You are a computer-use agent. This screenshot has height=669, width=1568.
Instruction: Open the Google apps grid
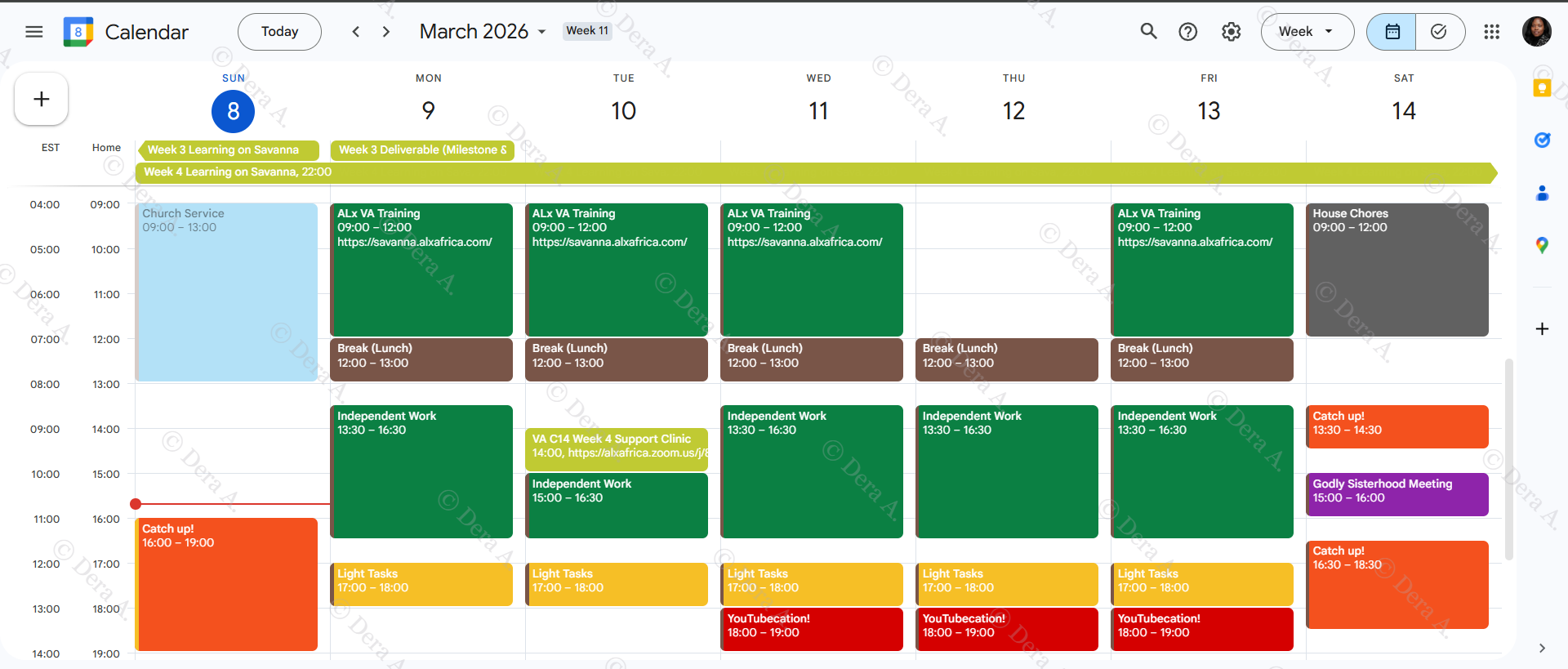1491,32
